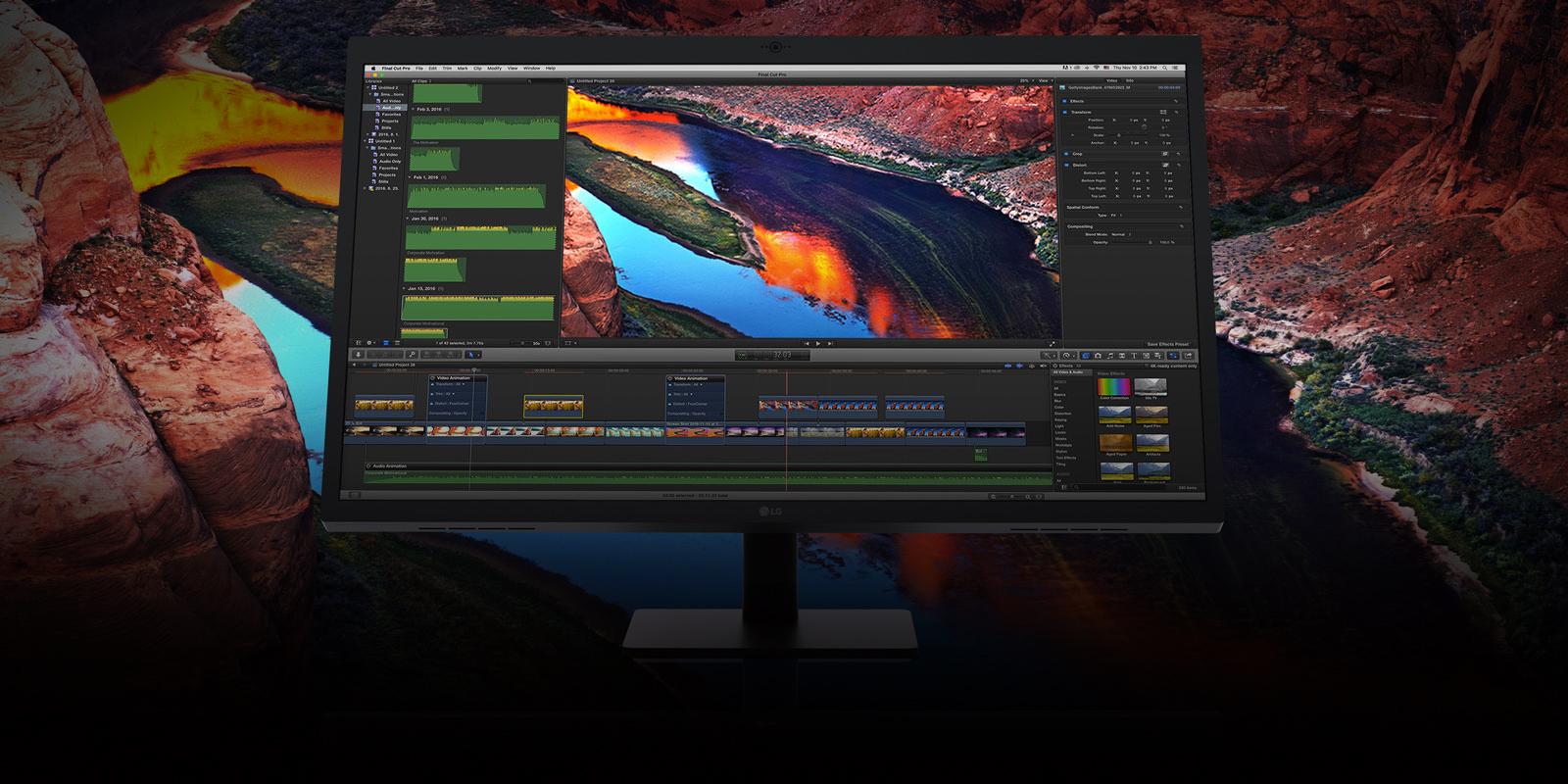Open the 25% viewer zoom dropdown
1568x784 pixels.
[x=1027, y=80]
